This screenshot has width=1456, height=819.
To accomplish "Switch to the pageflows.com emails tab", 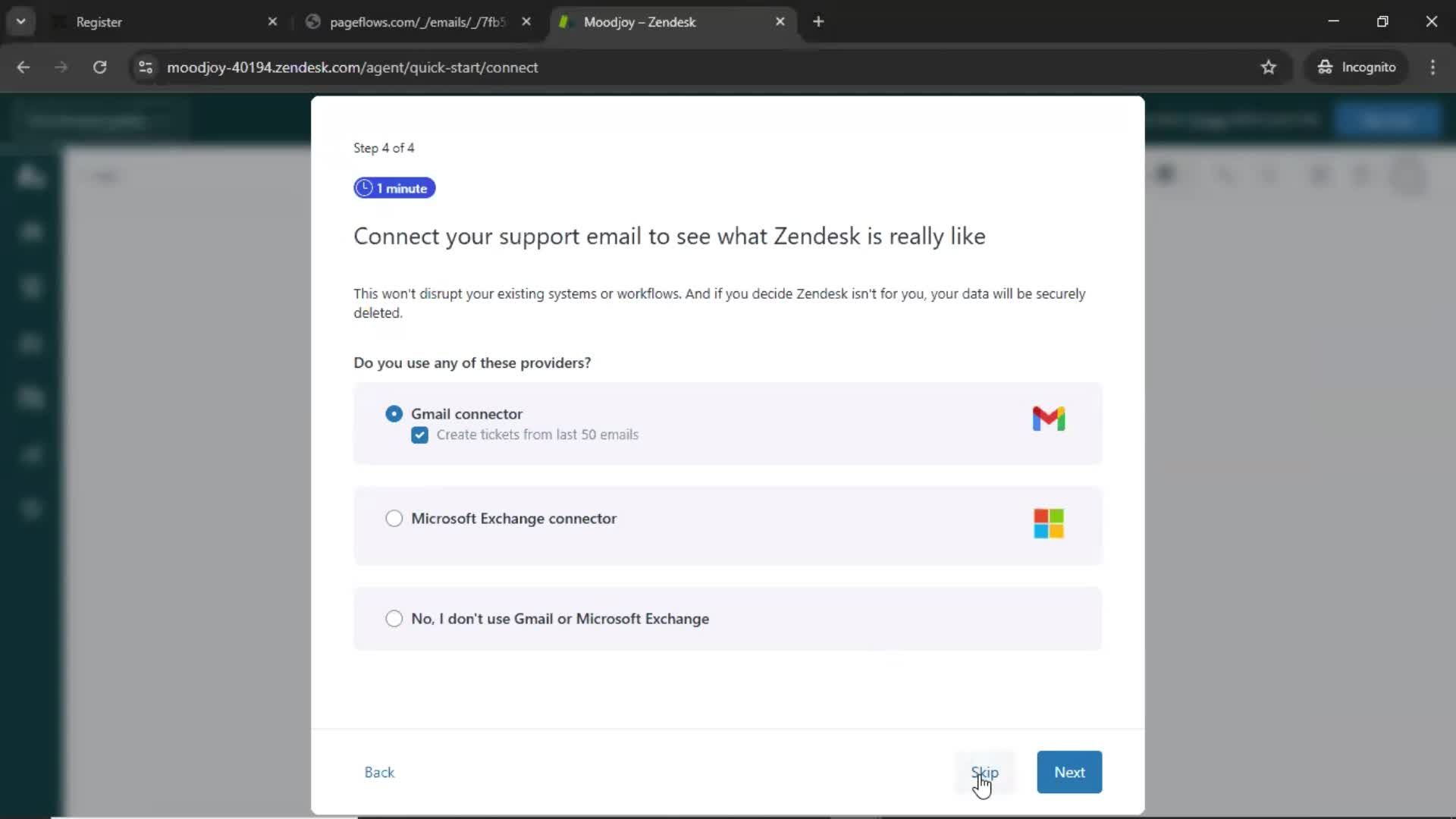I will pyautogui.click(x=417, y=22).
